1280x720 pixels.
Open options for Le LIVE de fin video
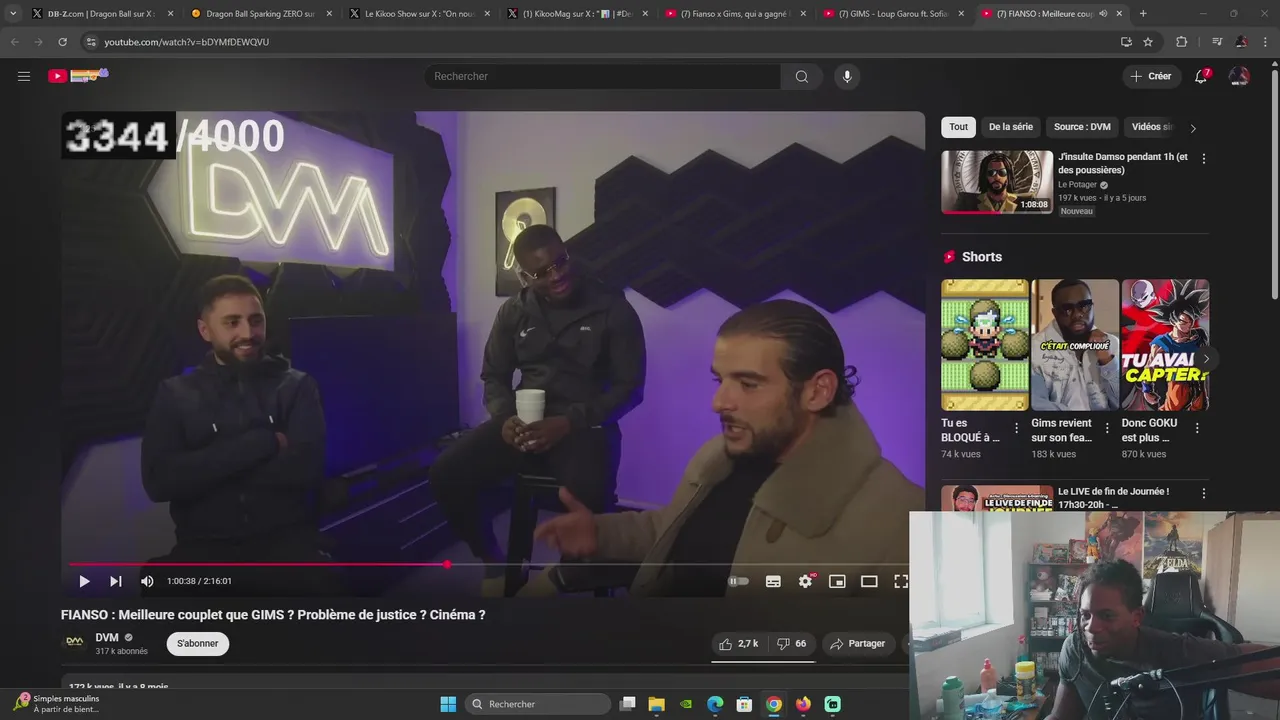1203,493
